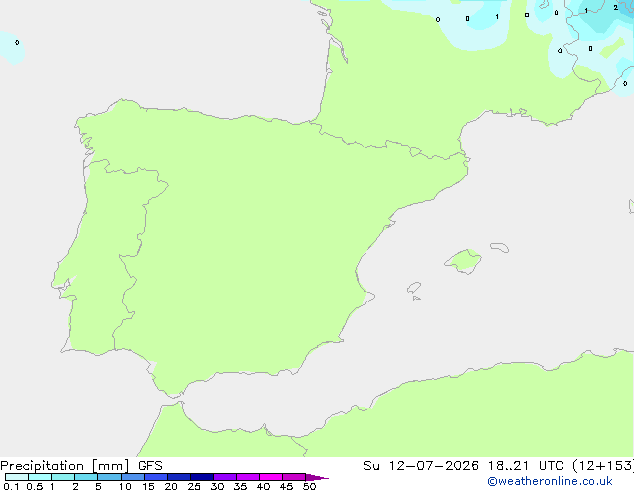This screenshot has height=490, width=634.
Task: Select legend swatch between 20 and 25
Action: click(x=179, y=477)
